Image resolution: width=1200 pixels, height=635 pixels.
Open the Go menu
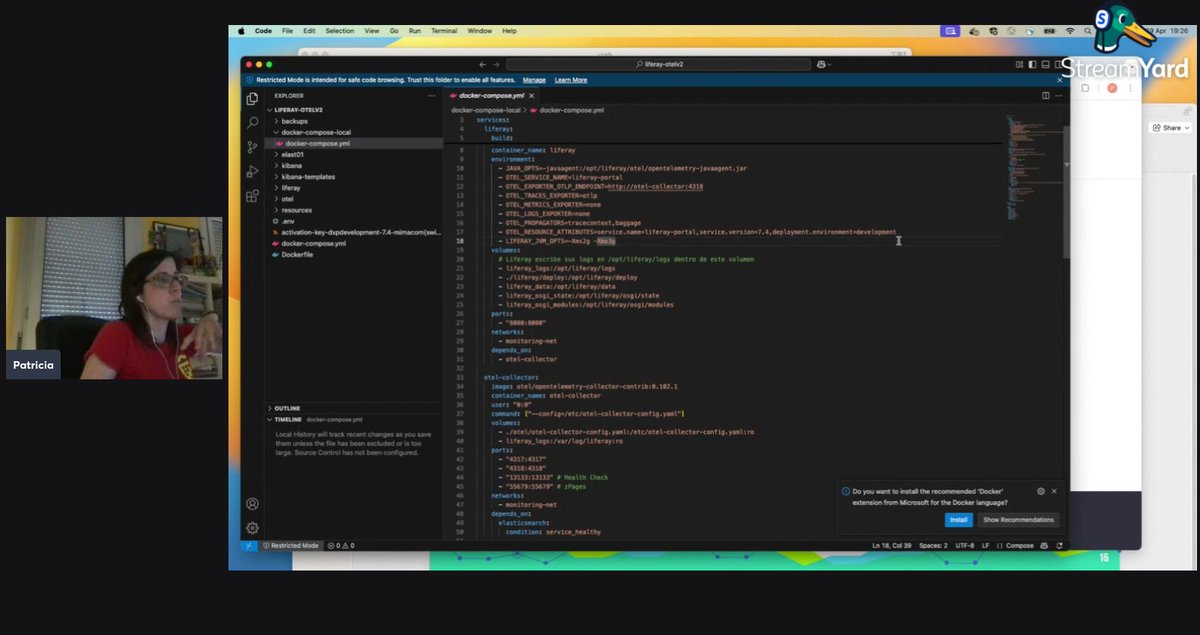tap(394, 31)
